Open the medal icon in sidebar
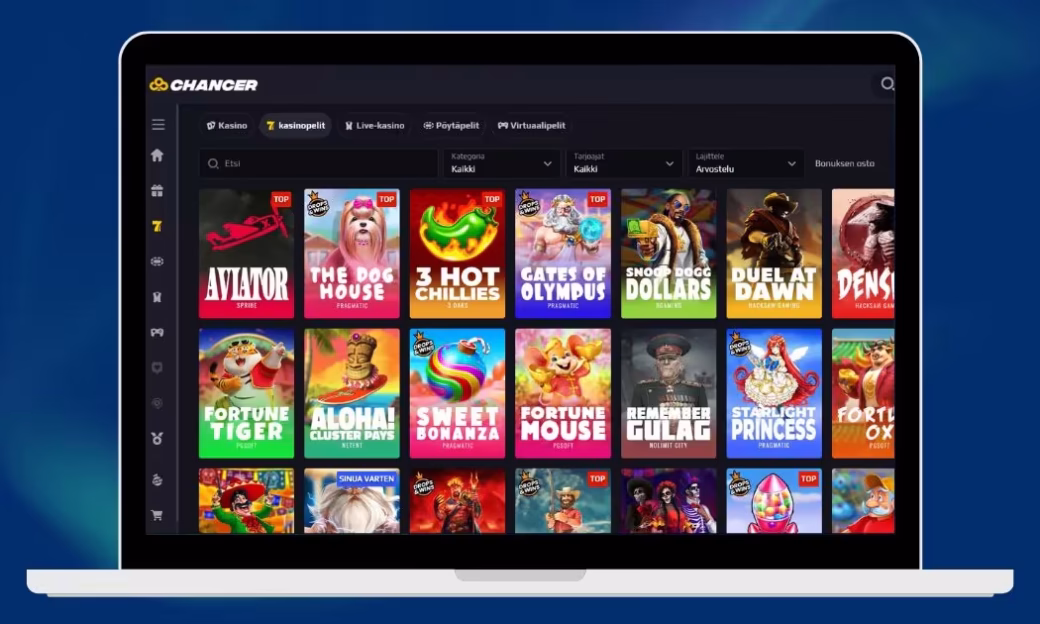The image size is (1040, 624). click(x=157, y=438)
